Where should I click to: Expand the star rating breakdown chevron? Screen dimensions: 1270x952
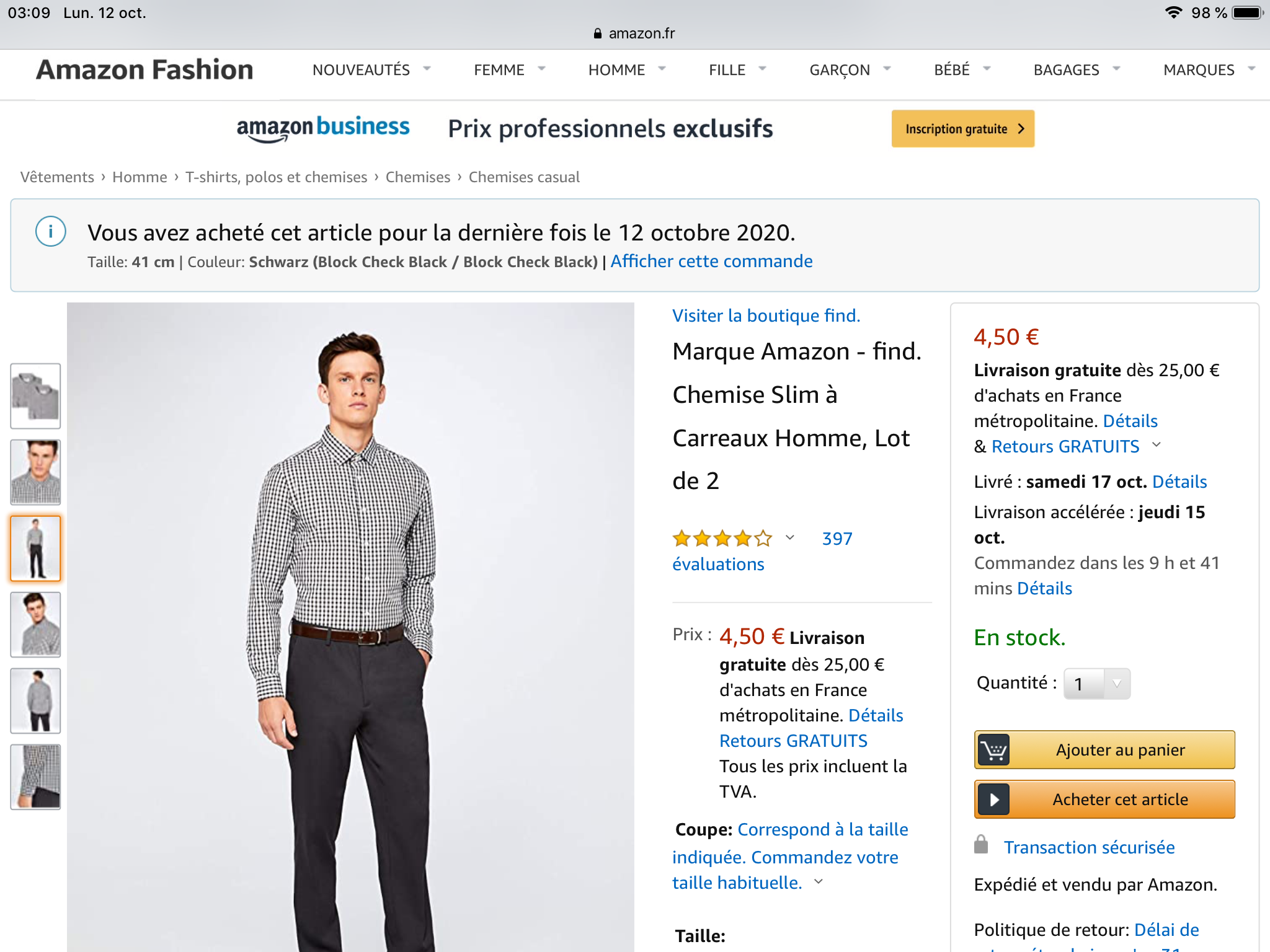point(790,537)
